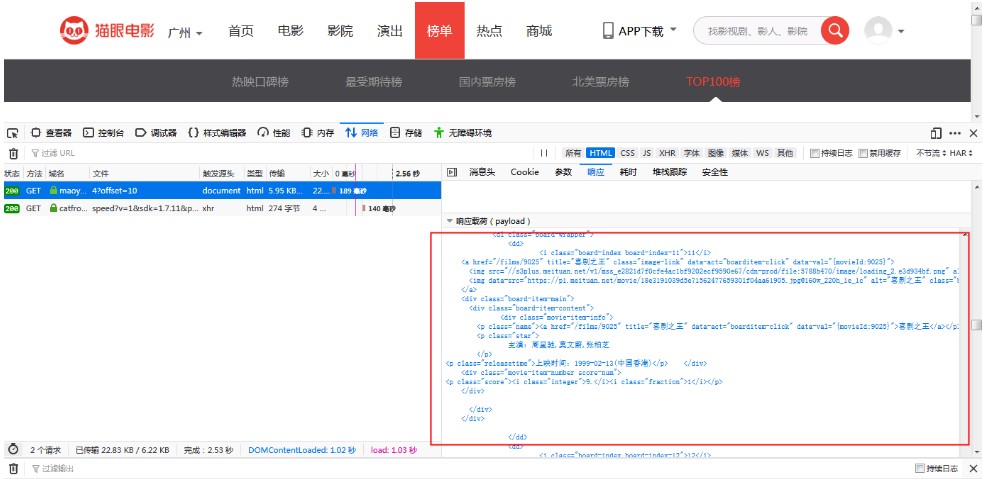This screenshot has width=983, height=479.
Task: Activate the element picker tool
Action: 13,133
